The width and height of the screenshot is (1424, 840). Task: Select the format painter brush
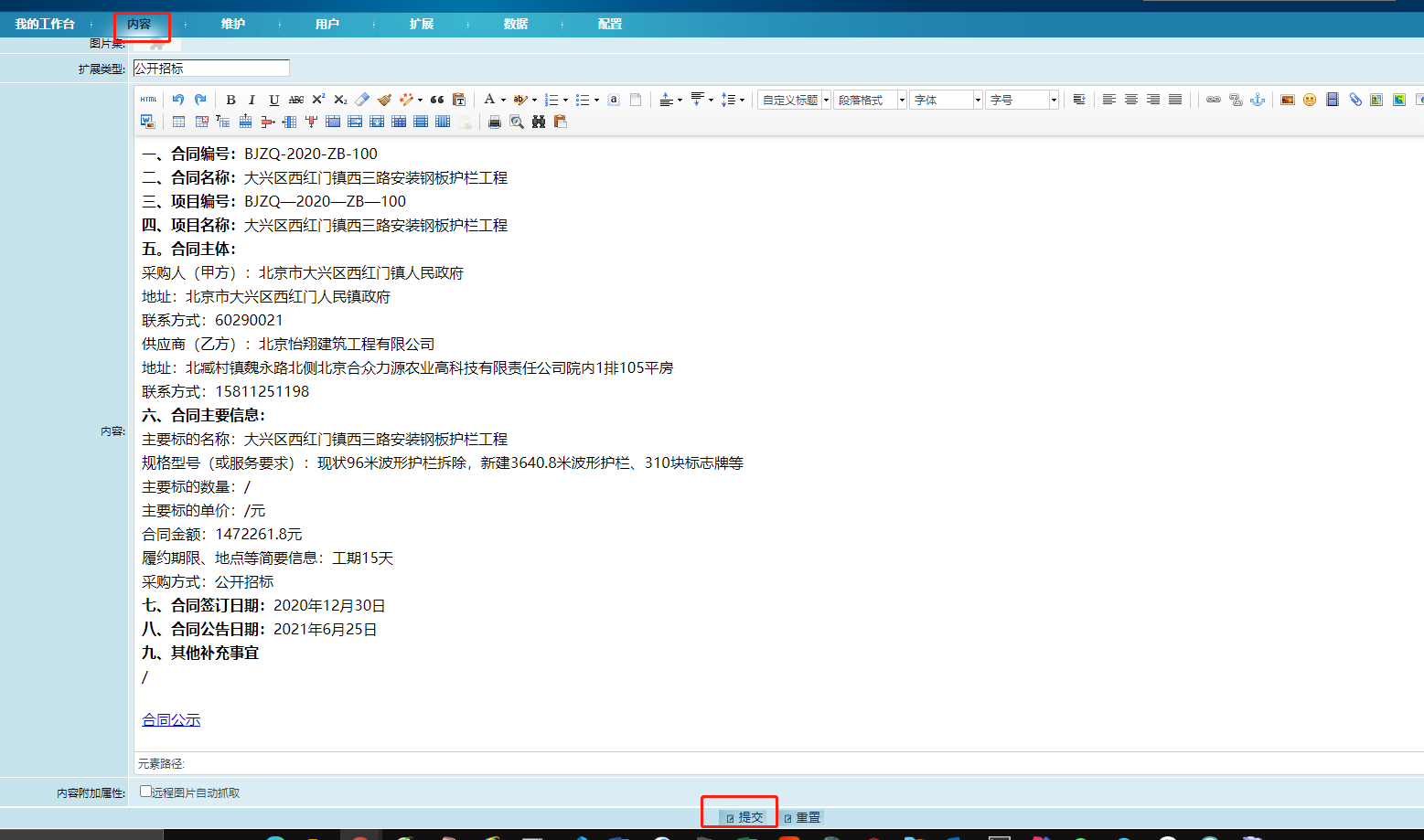click(x=384, y=100)
